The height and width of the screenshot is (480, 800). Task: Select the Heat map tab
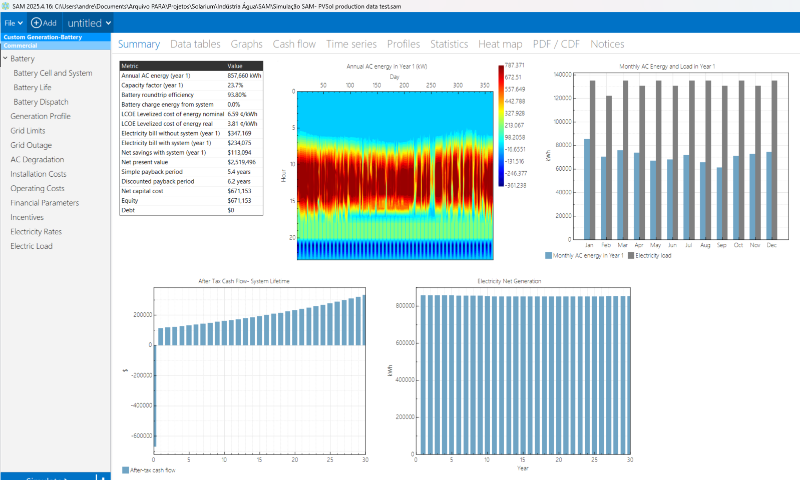(x=500, y=44)
